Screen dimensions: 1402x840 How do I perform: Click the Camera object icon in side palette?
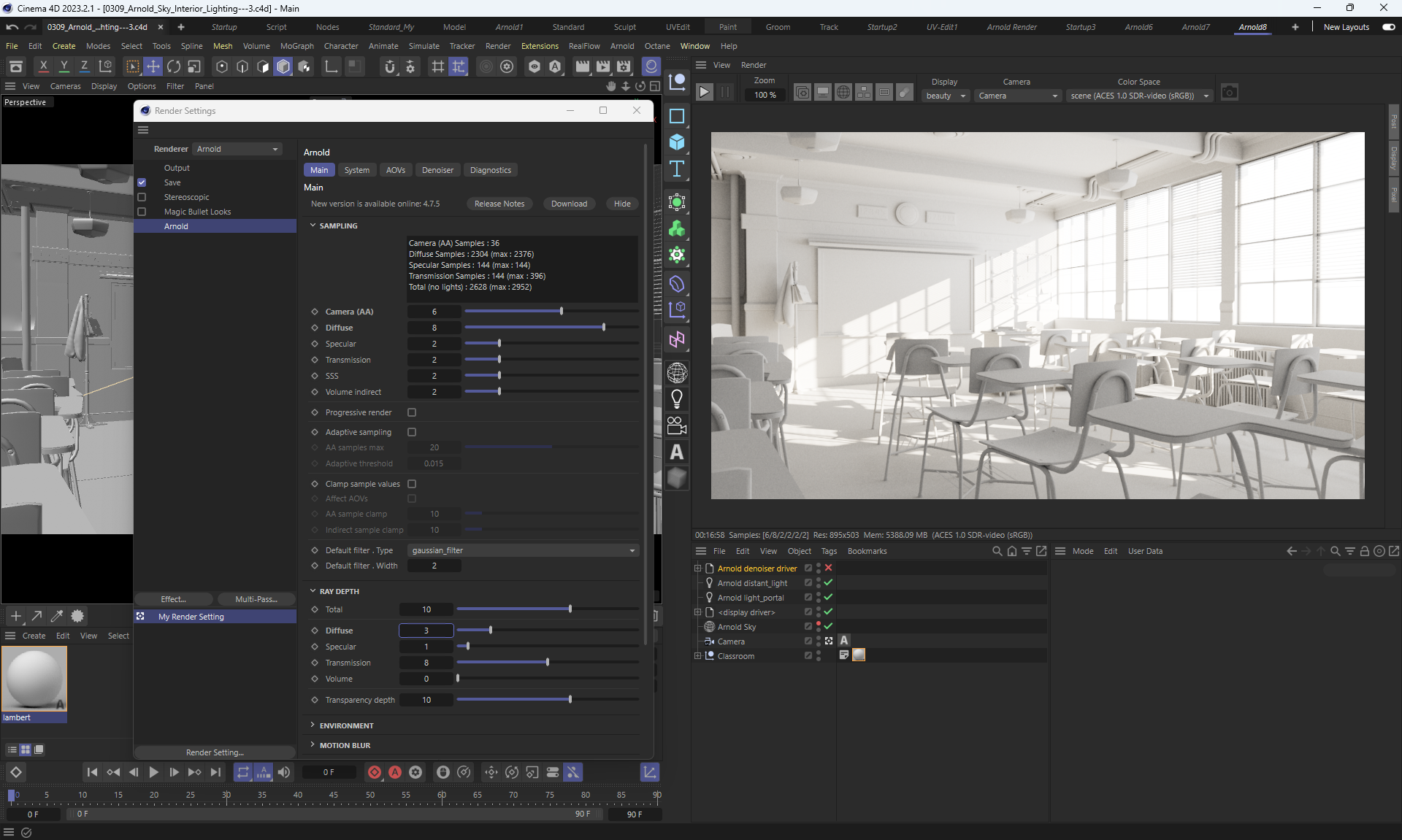coord(677,425)
